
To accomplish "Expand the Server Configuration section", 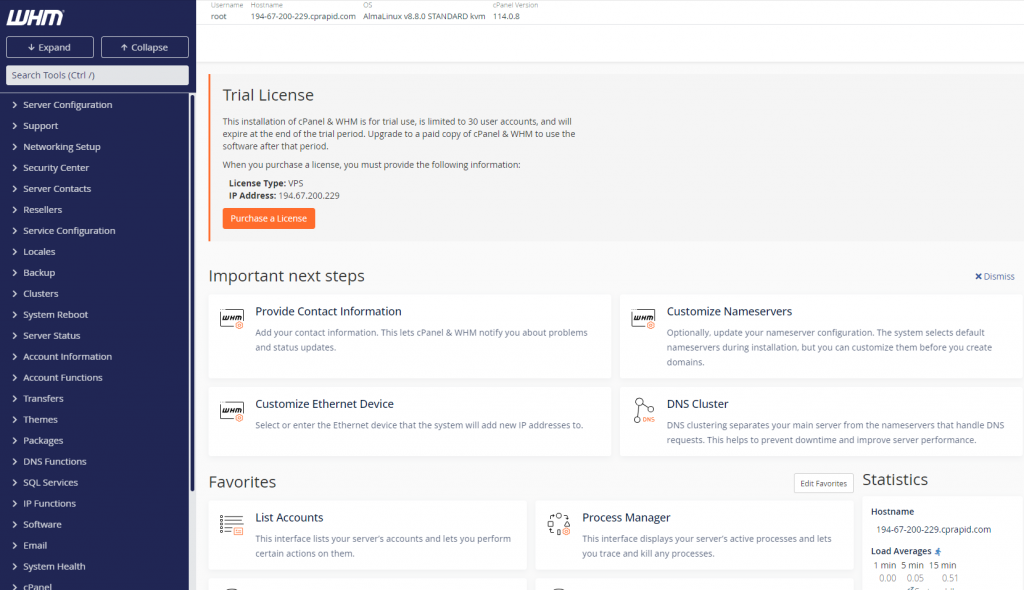I will tap(67, 105).
